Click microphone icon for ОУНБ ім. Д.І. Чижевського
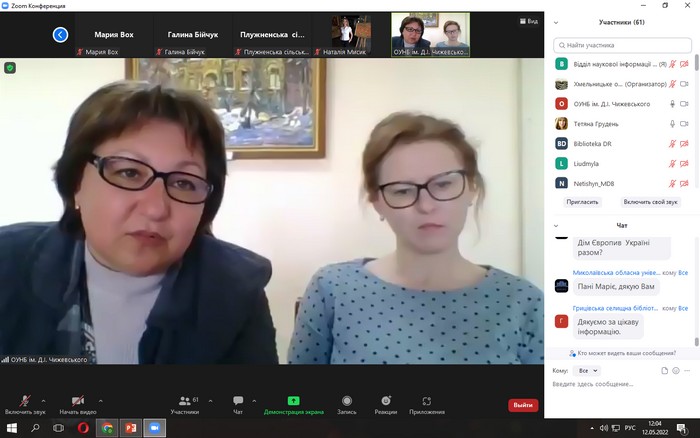700x438 pixels. [x=672, y=104]
